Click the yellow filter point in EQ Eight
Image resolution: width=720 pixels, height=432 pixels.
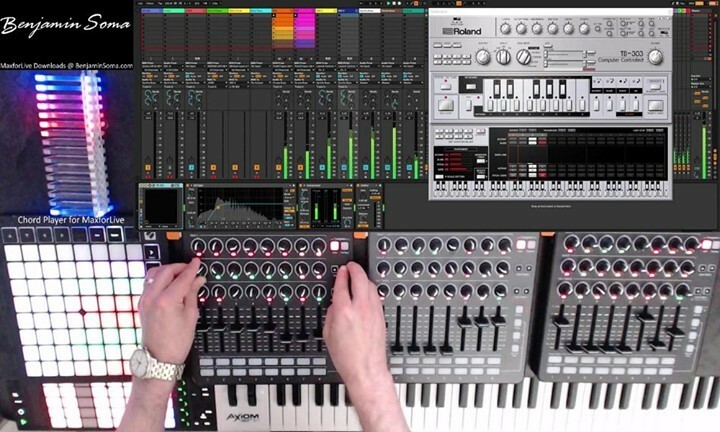(x=218, y=207)
